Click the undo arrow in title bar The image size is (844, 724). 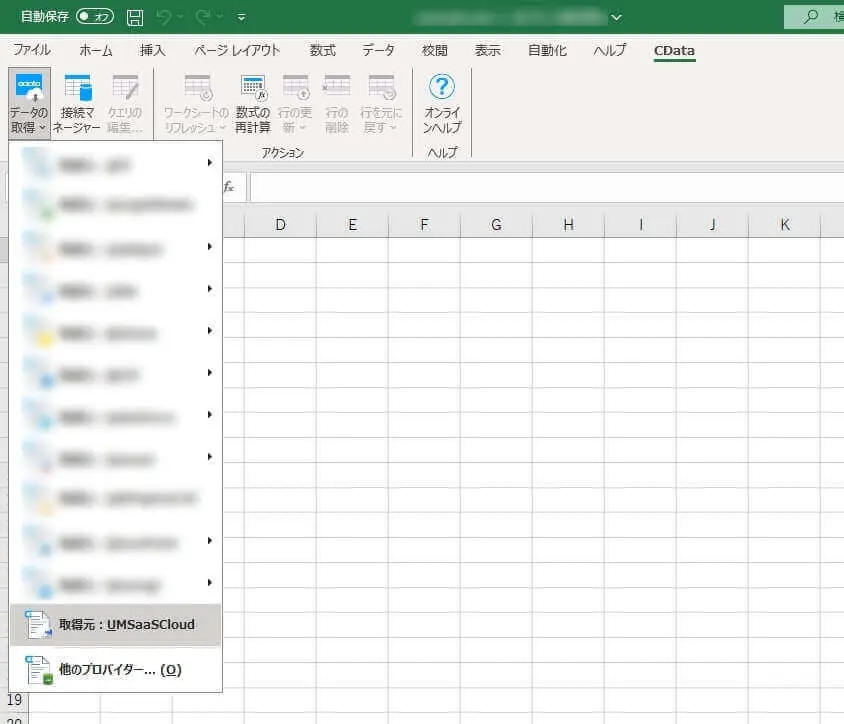(x=164, y=17)
